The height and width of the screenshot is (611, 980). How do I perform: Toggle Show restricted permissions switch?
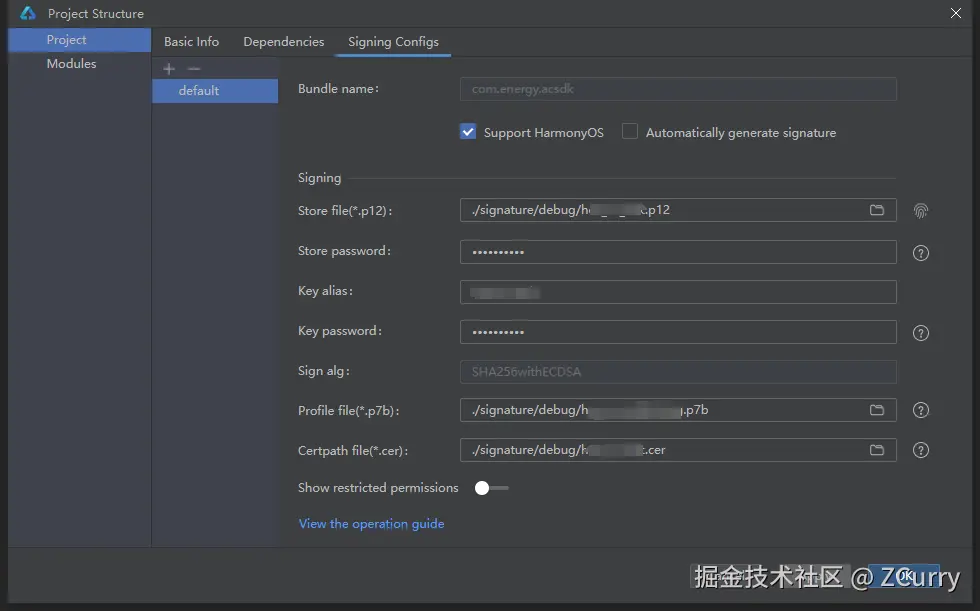491,488
